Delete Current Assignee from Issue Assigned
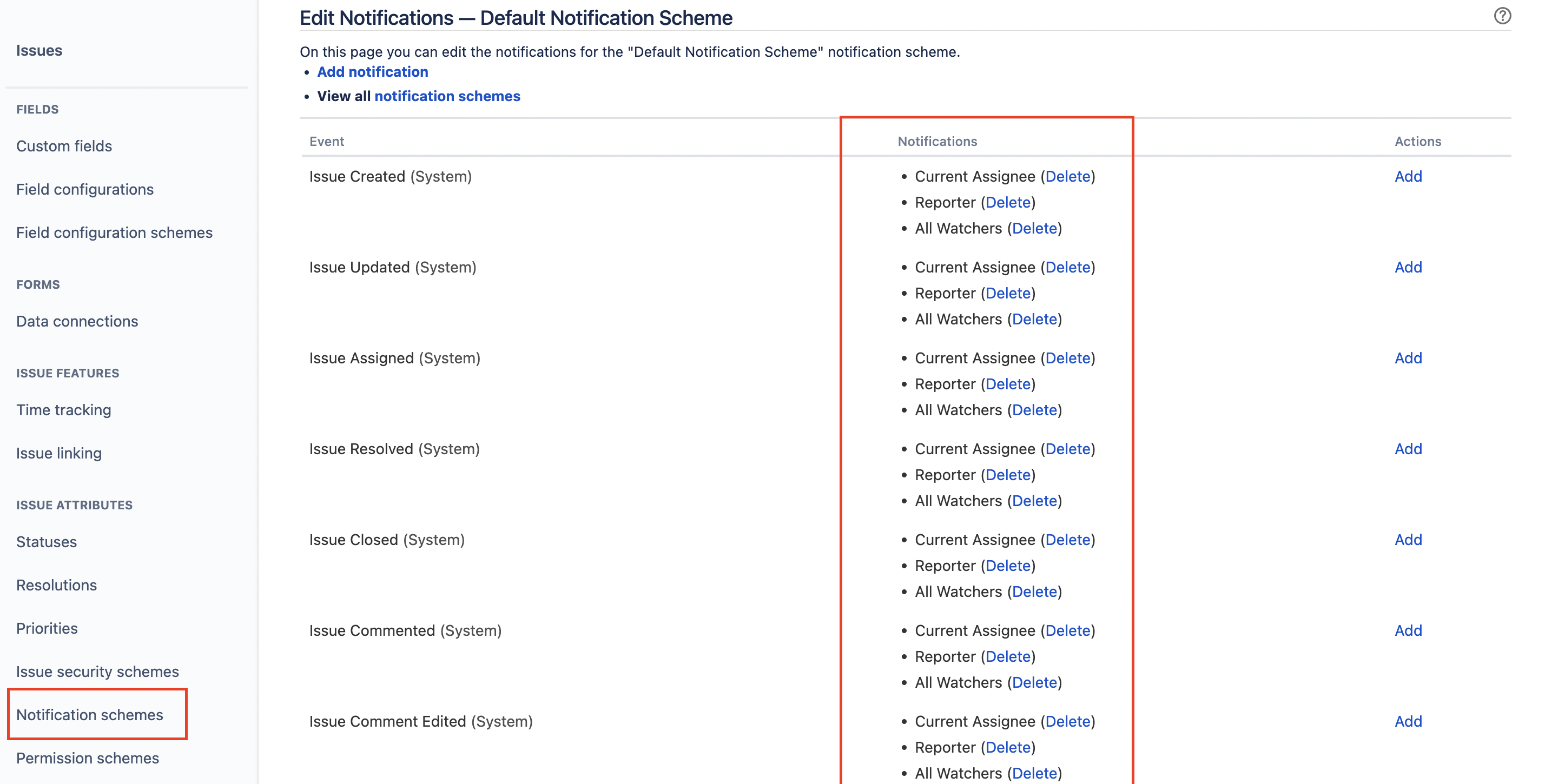The height and width of the screenshot is (784, 1545). click(1067, 358)
